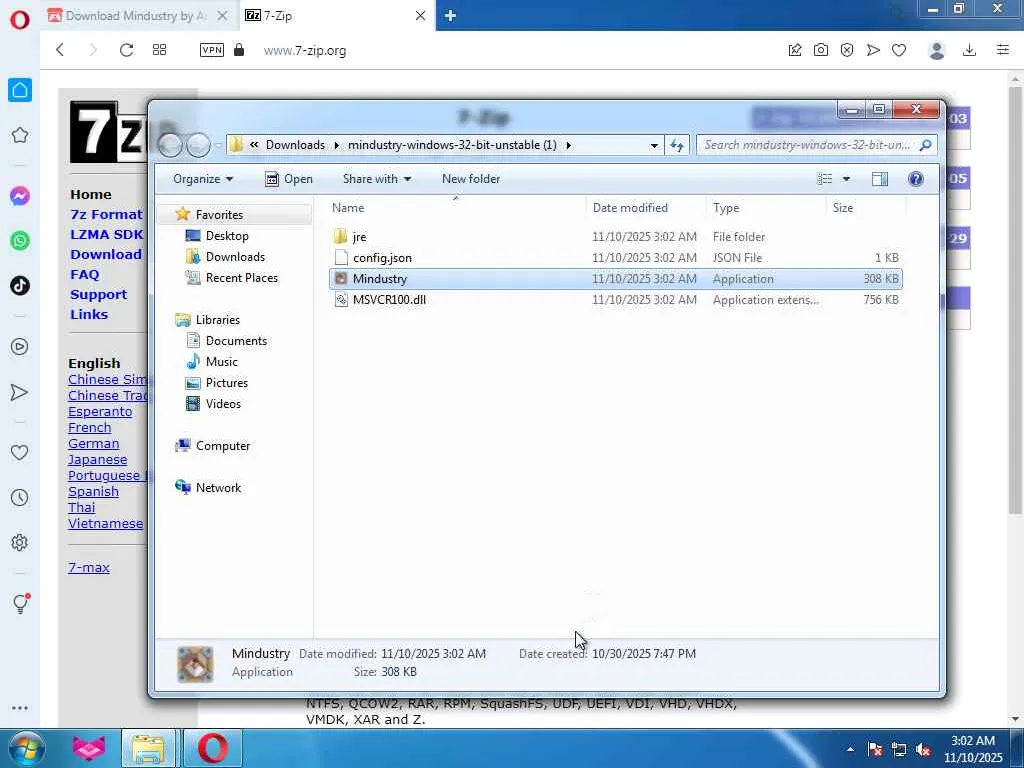Image resolution: width=1024 pixels, height=768 pixels.
Task: Select Downloads in Favorites
Action: tap(234, 257)
